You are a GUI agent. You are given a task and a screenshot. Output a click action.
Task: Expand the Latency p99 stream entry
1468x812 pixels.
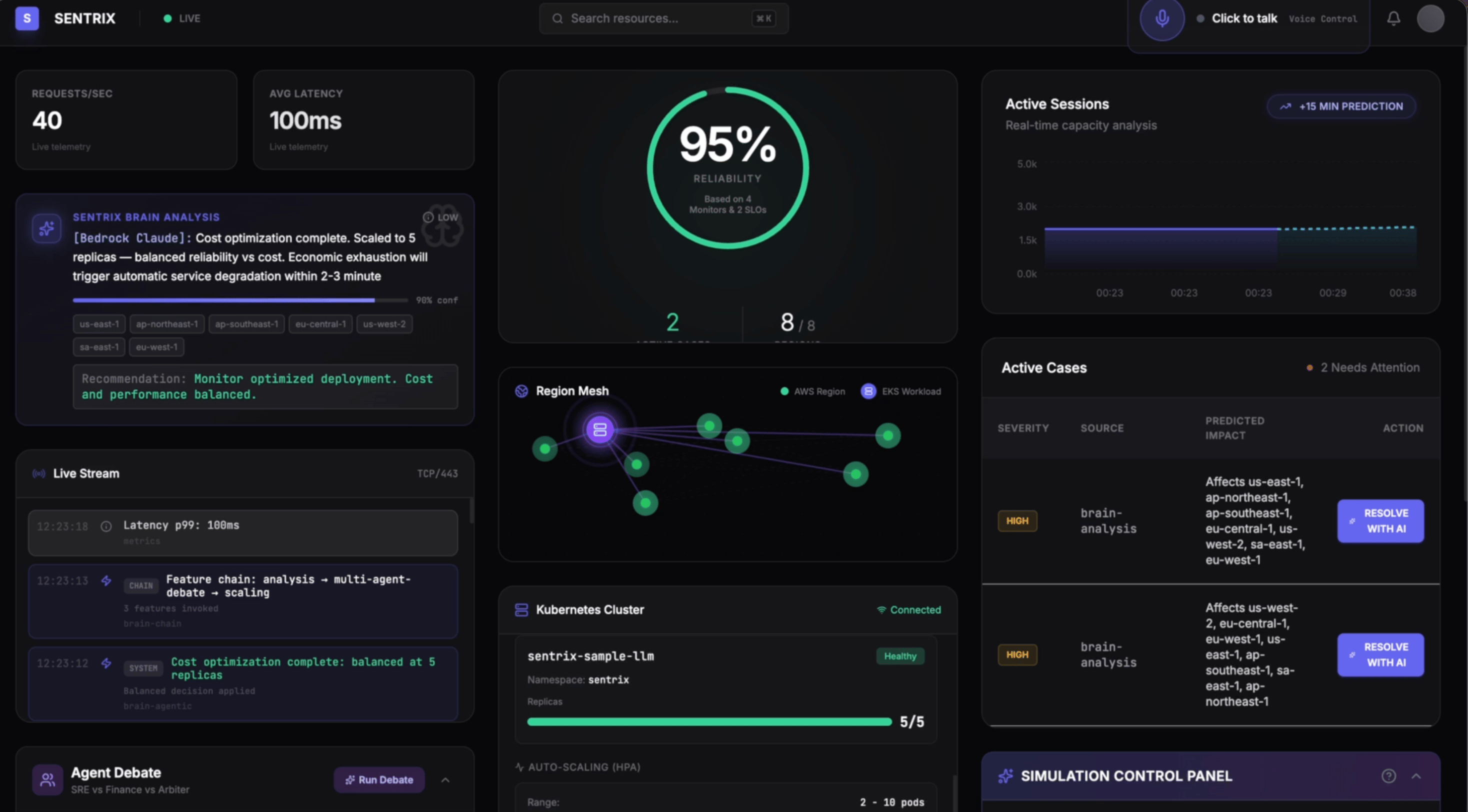pos(243,532)
